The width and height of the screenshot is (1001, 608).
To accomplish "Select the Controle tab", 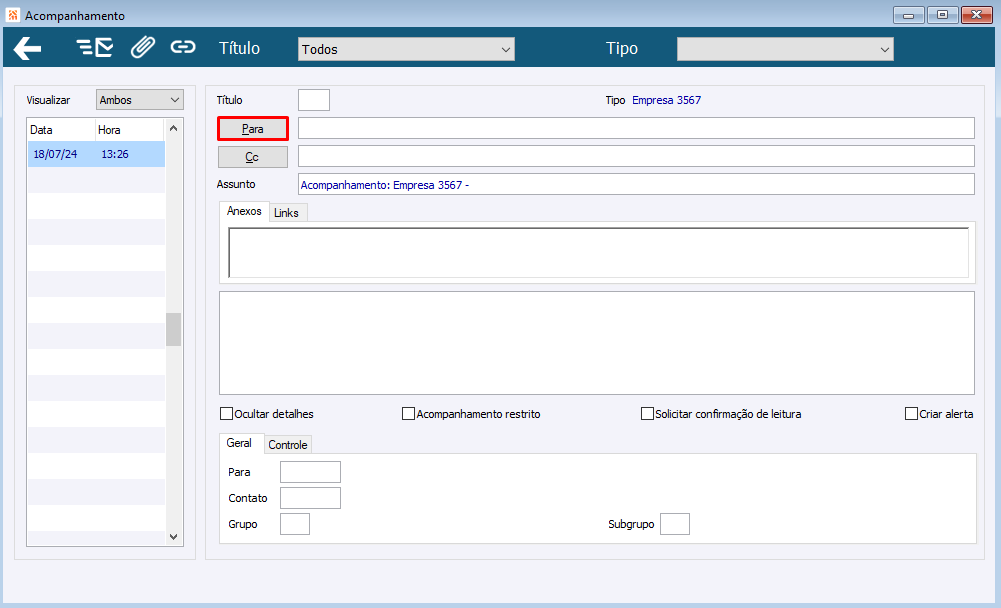I will click(288, 445).
